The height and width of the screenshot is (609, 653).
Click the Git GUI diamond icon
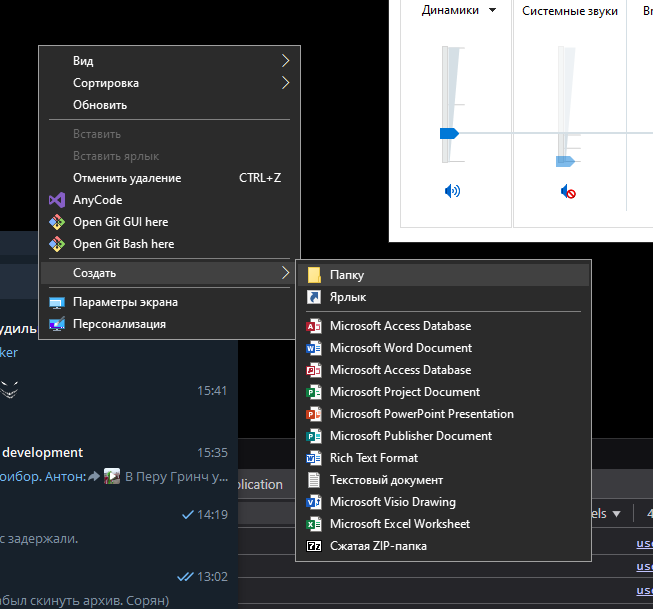tap(57, 222)
